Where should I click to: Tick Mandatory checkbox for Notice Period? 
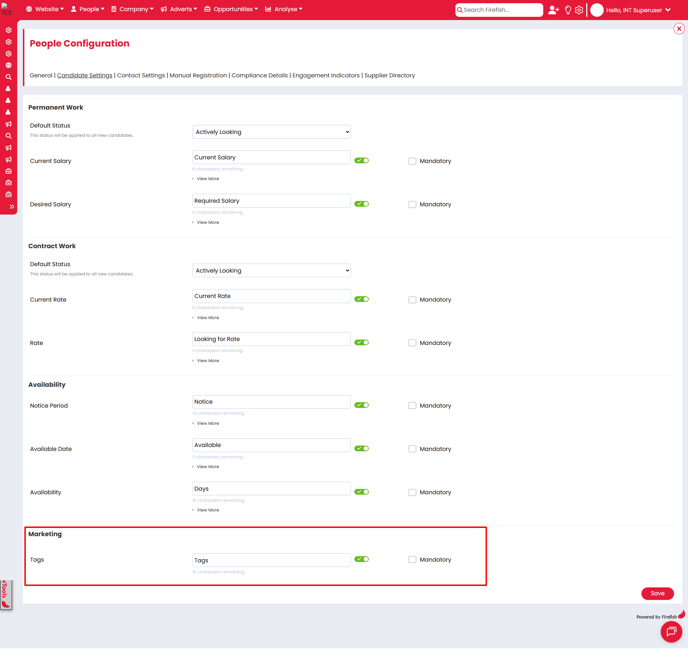tap(412, 406)
